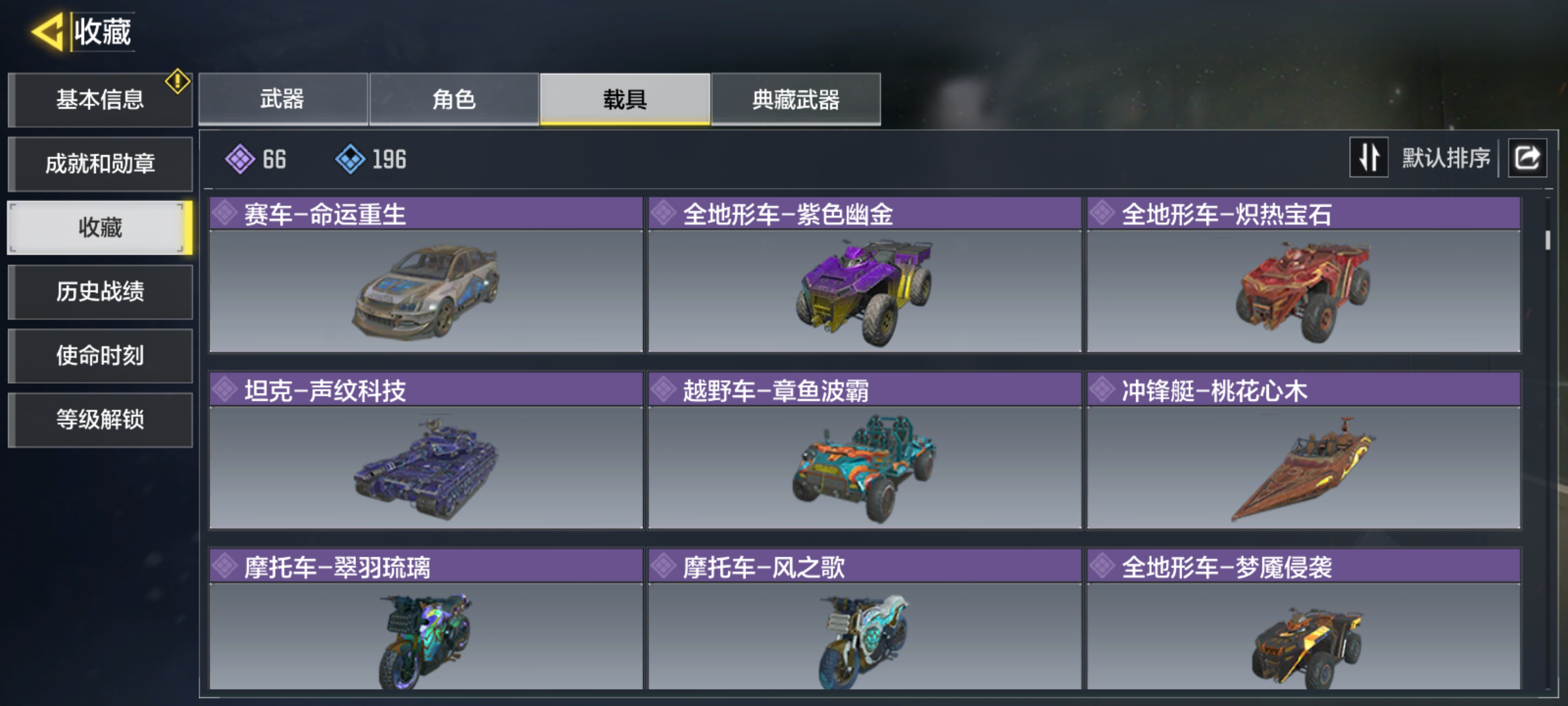
Task: Click the share icon beside default sort
Action: pyautogui.click(x=1527, y=158)
